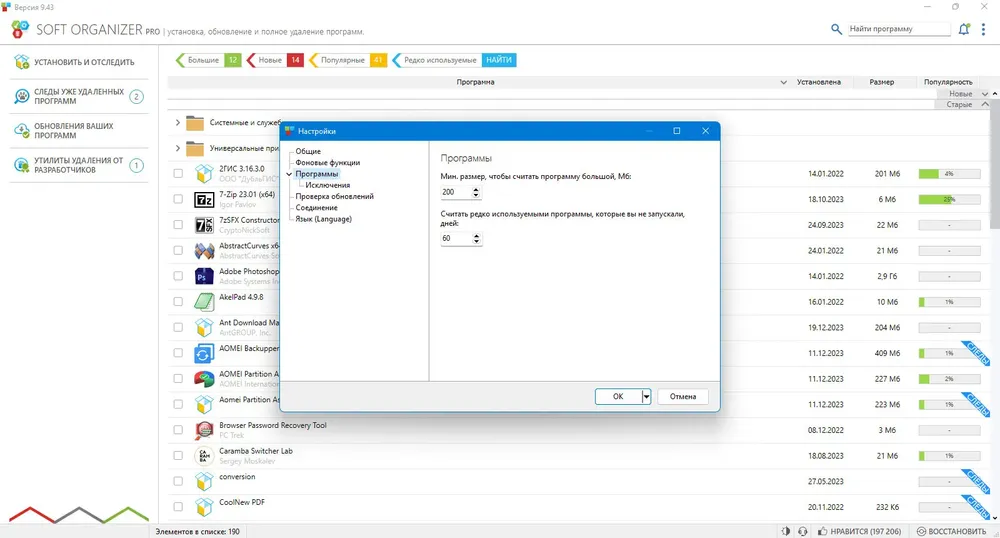Viewport: 1000px width, 538px height.
Task: Open the Проверка обновлений settings section
Action: click(334, 196)
